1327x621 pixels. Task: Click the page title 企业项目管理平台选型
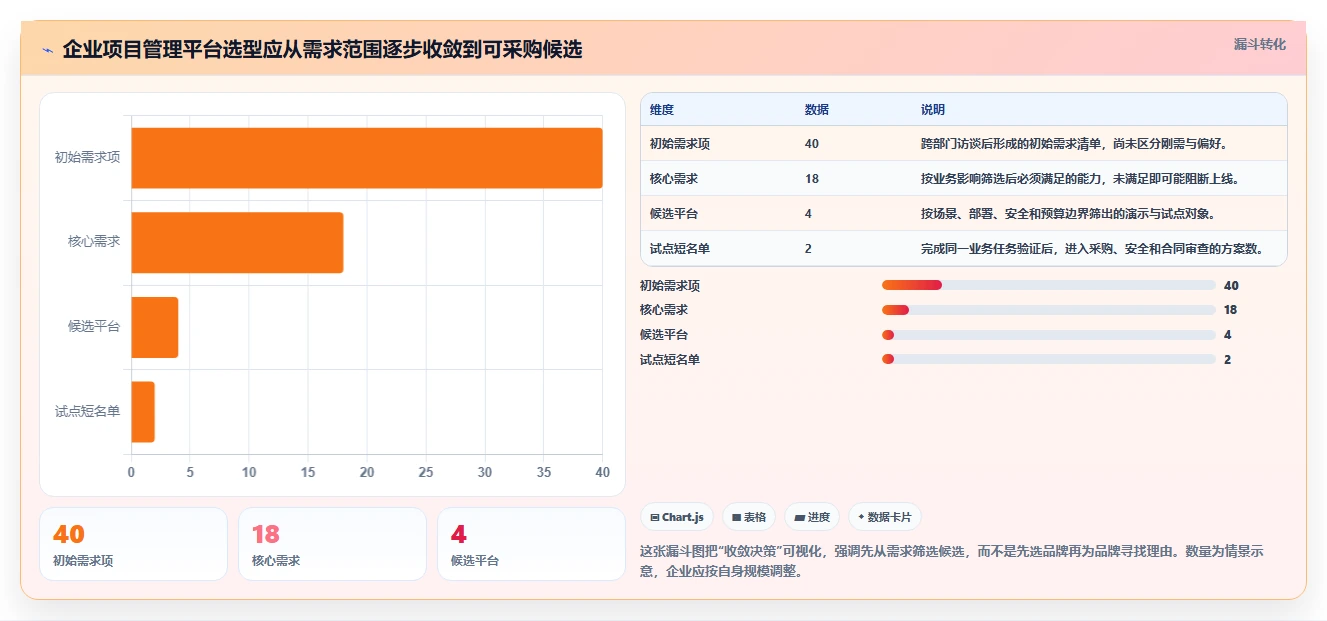[322, 49]
